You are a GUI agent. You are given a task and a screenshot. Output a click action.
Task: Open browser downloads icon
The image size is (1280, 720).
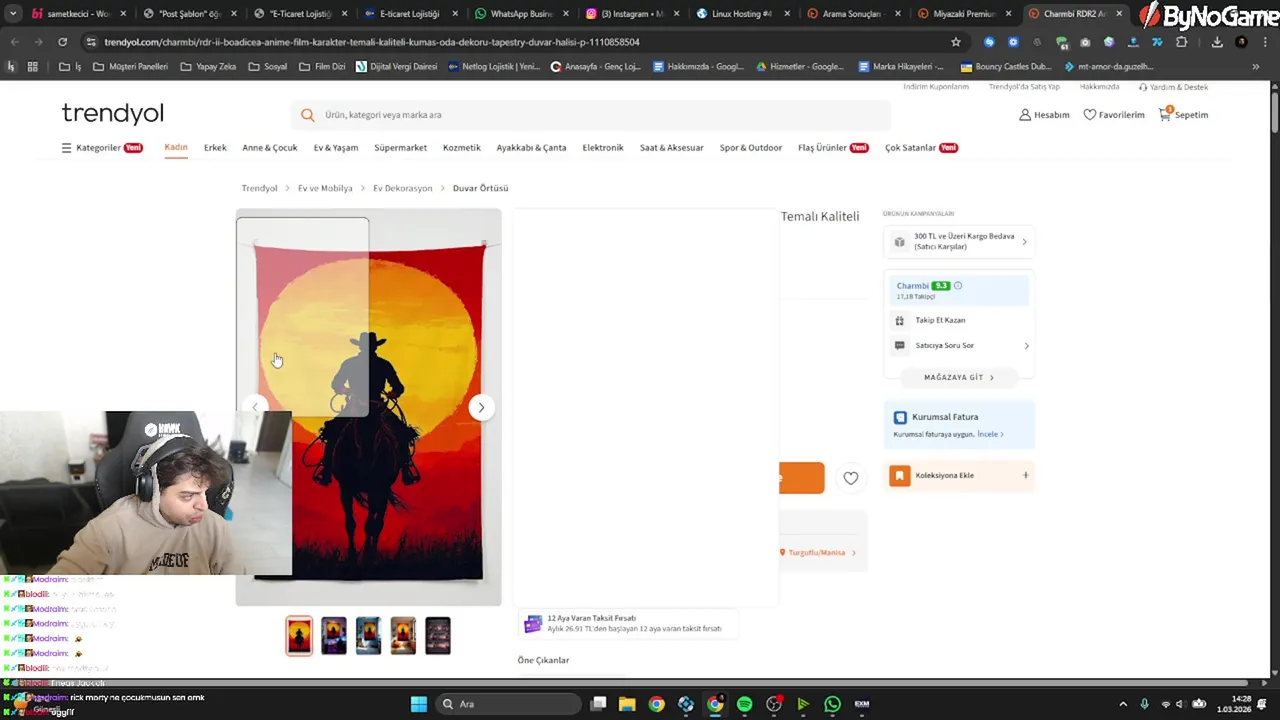1217,42
